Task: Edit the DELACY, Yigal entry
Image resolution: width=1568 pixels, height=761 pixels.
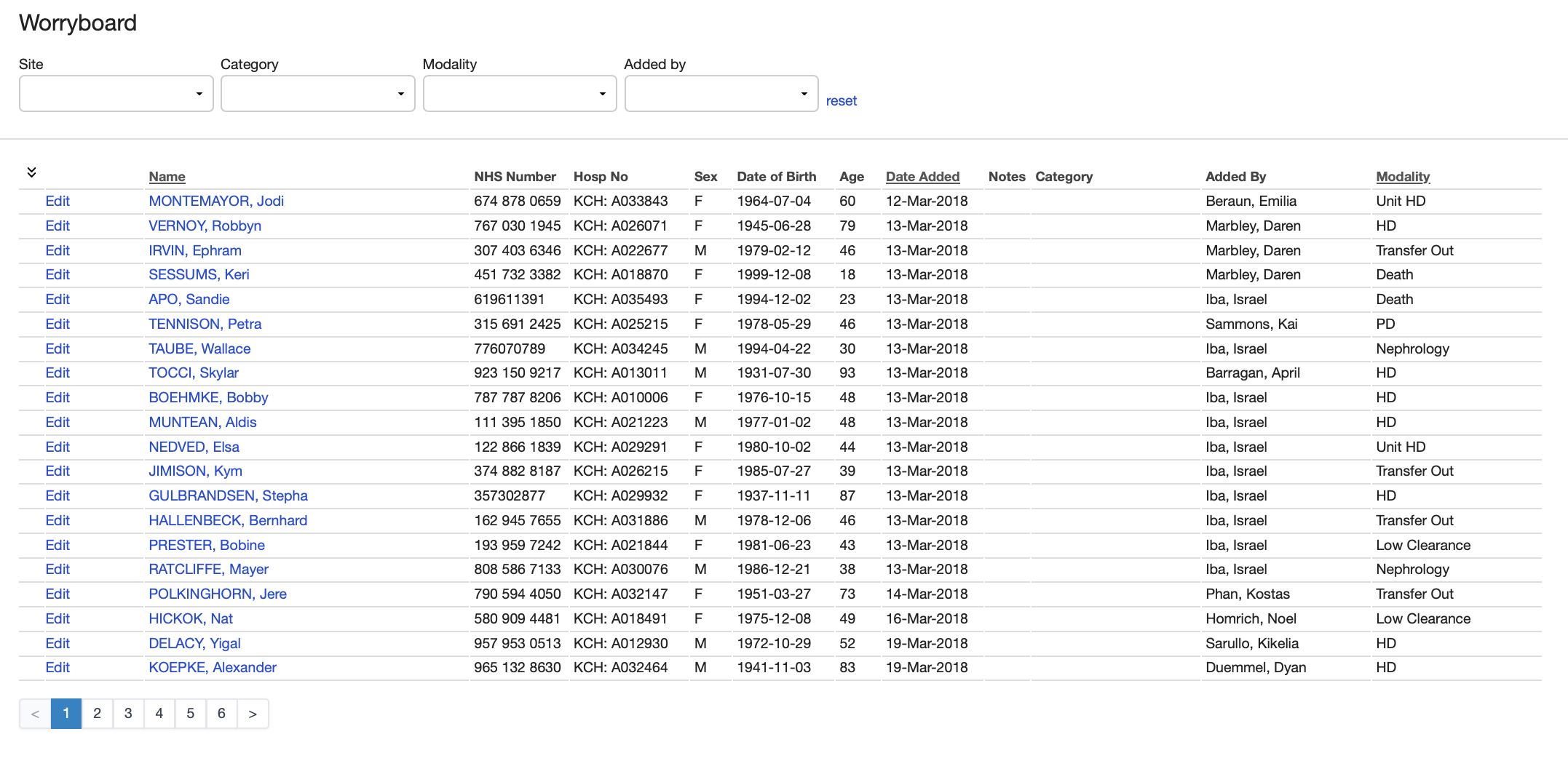Action: (x=58, y=644)
